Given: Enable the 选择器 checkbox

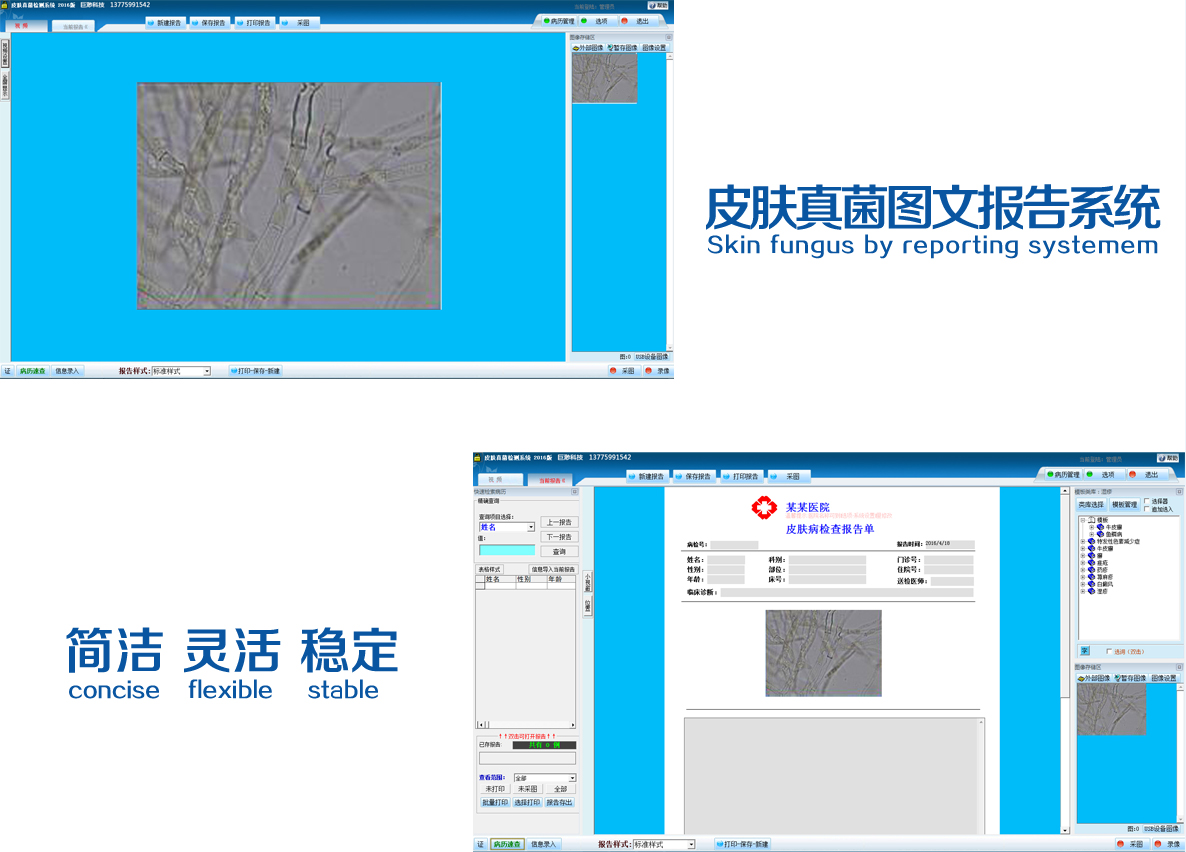Looking at the screenshot, I should pyautogui.click(x=1146, y=501).
